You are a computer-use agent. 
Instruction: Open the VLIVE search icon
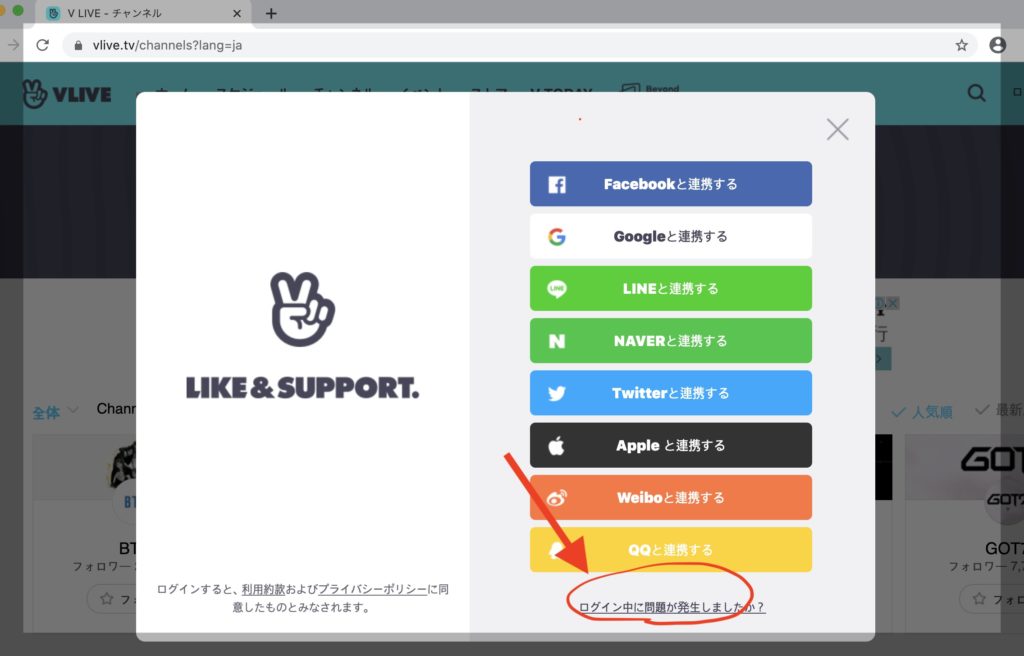tap(976, 93)
